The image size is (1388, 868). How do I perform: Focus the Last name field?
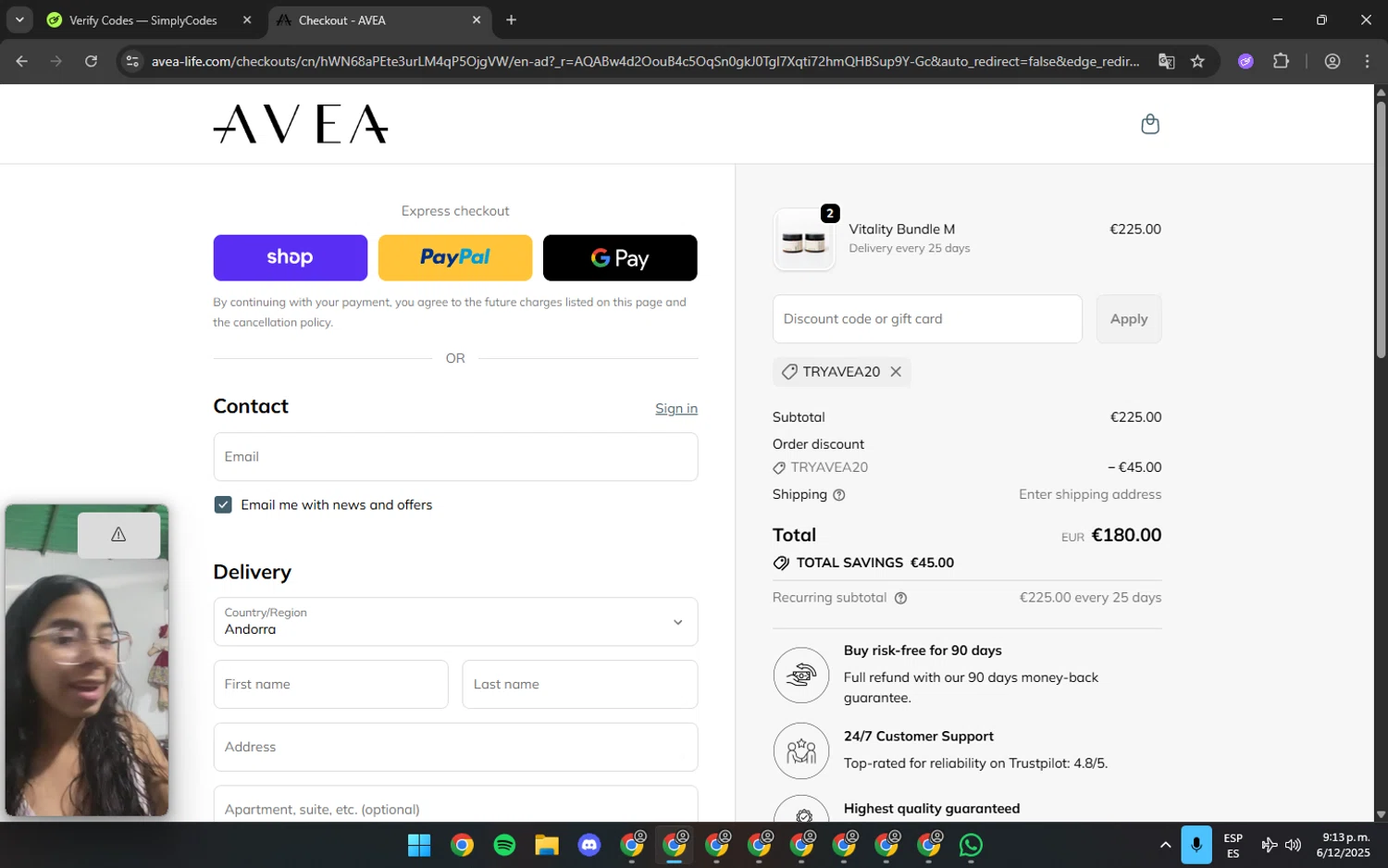click(580, 685)
